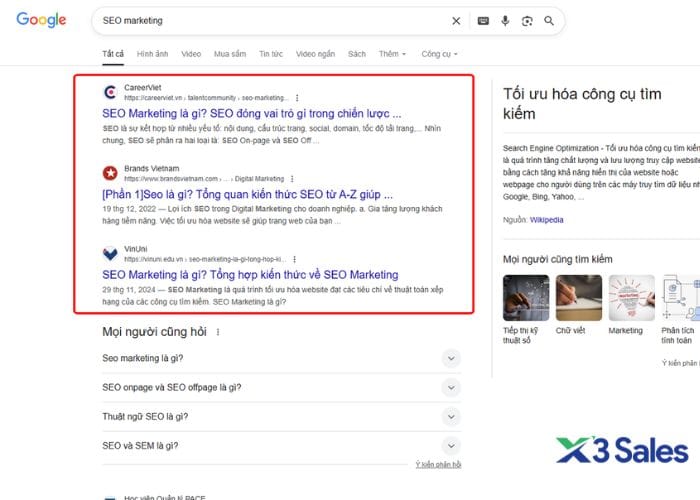700x500 pixels.
Task: Click the brandsvietnam.com breadcrumb URL
Action: pos(204,179)
